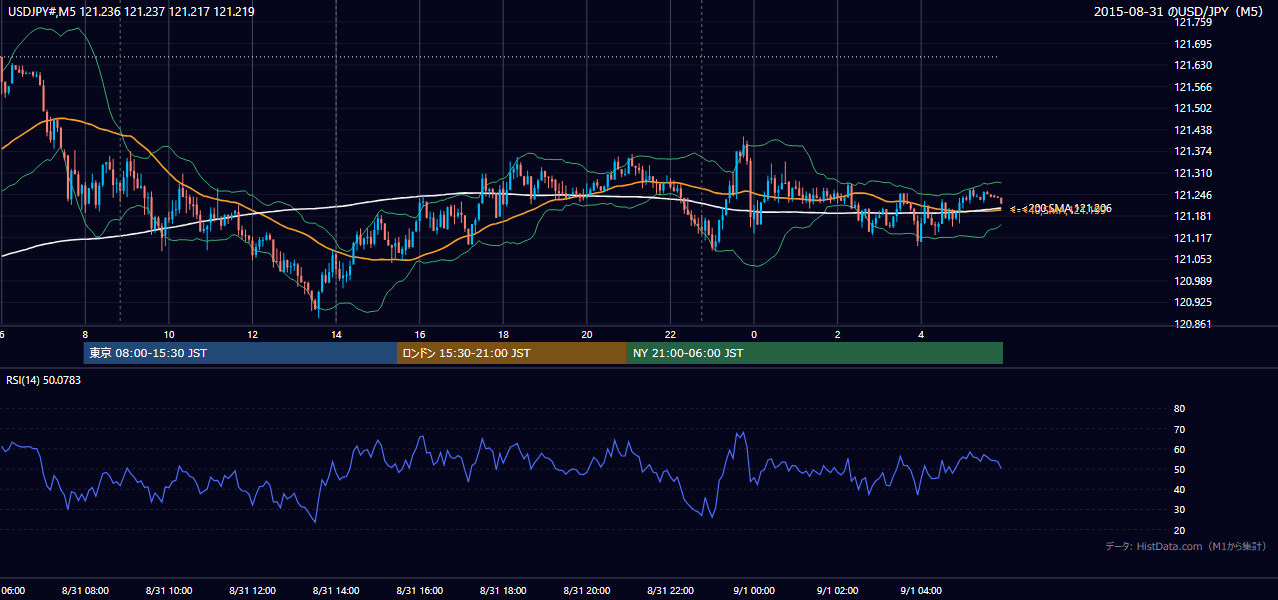Click price axis value 121.759

tap(1192, 23)
